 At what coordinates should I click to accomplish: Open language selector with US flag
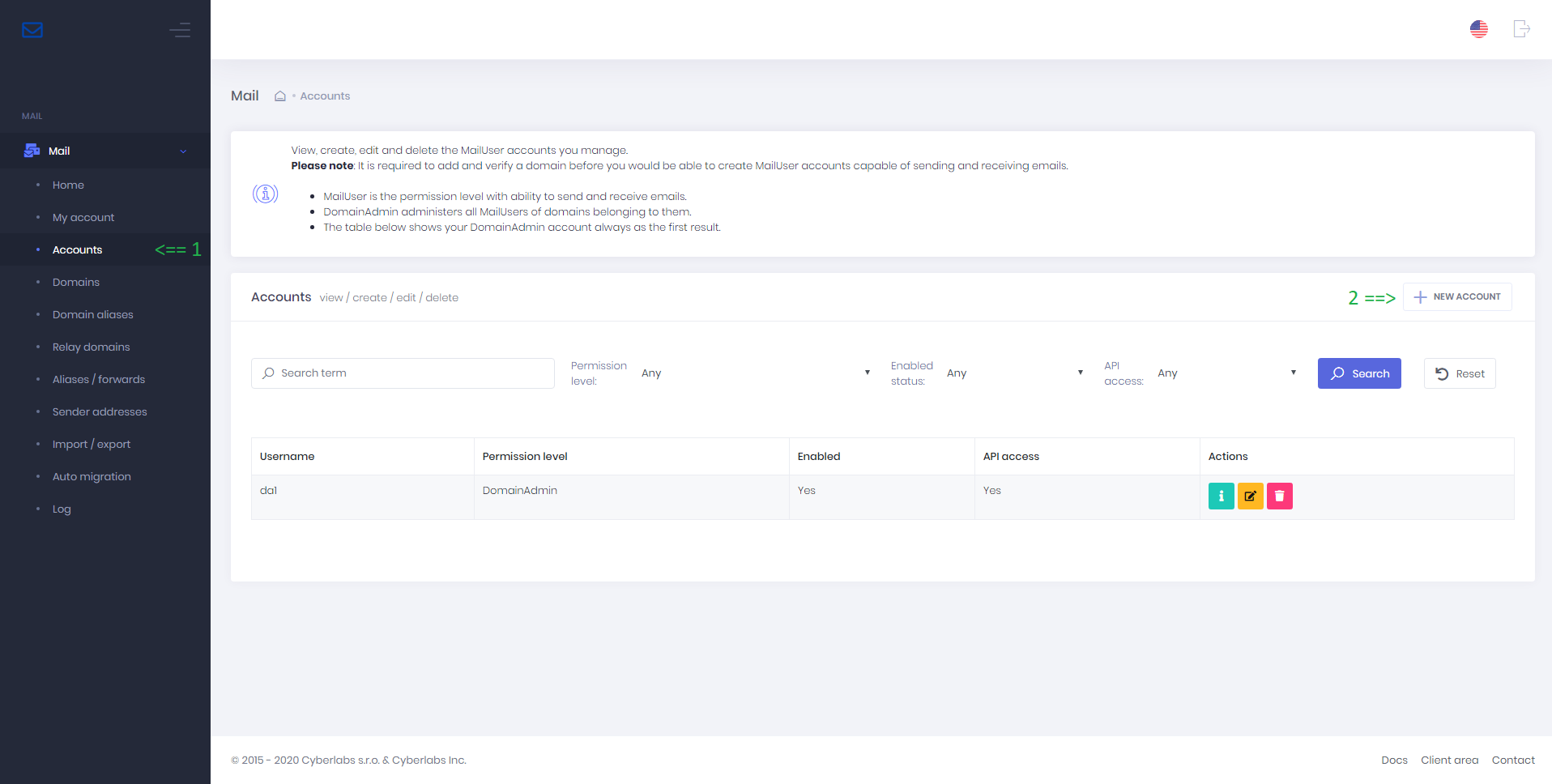click(x=1478, y=29)
